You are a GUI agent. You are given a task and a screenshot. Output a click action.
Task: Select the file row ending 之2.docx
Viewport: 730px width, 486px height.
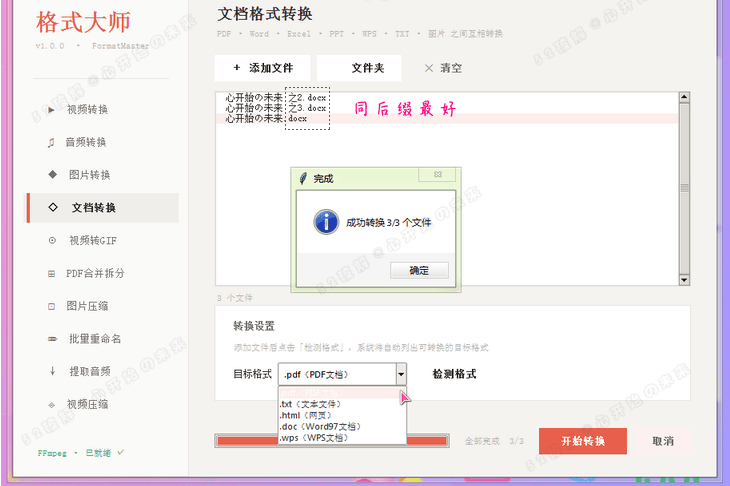tap(447, 98)
